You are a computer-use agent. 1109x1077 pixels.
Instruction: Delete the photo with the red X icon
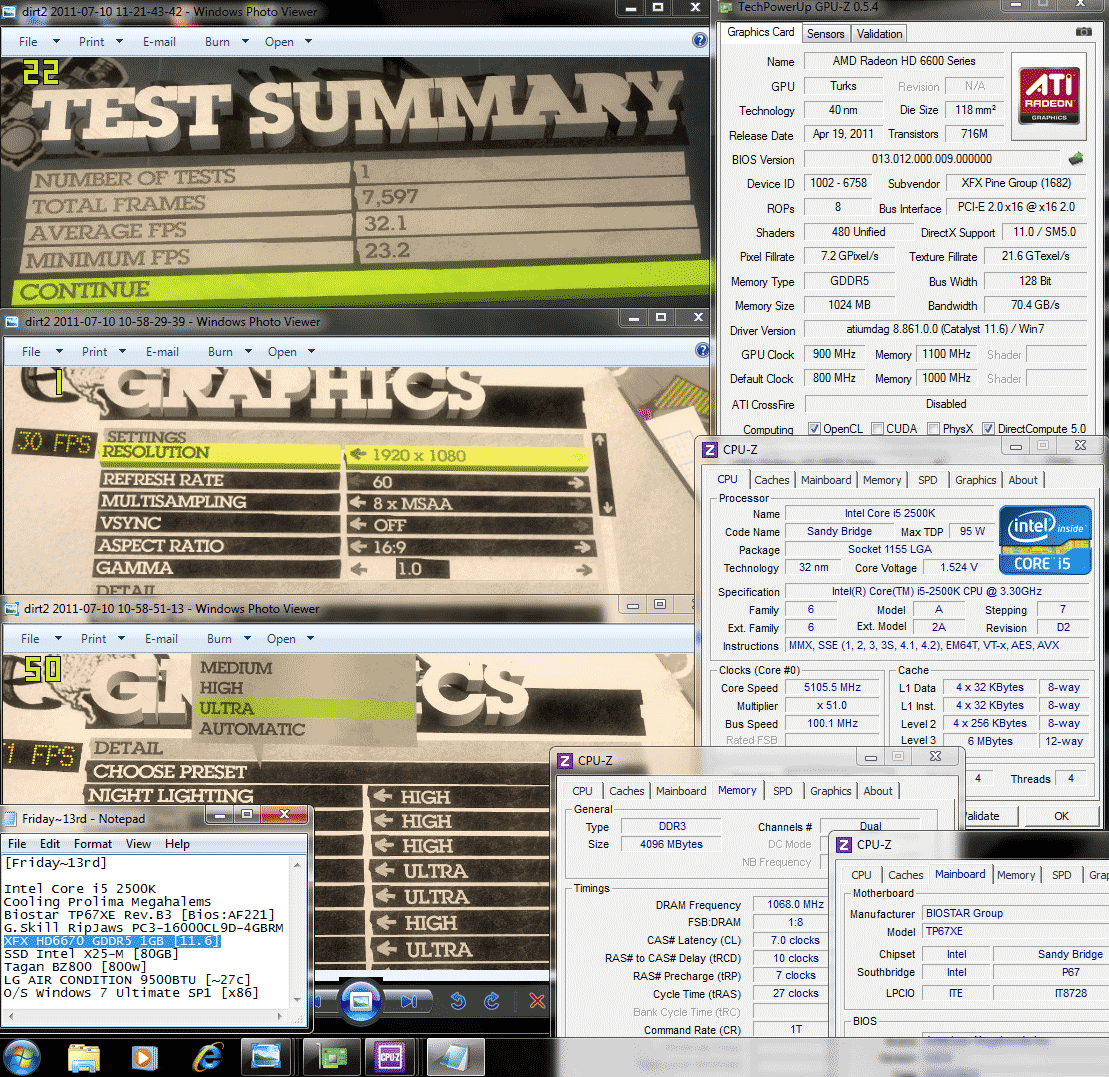(x=537, y=1001)
